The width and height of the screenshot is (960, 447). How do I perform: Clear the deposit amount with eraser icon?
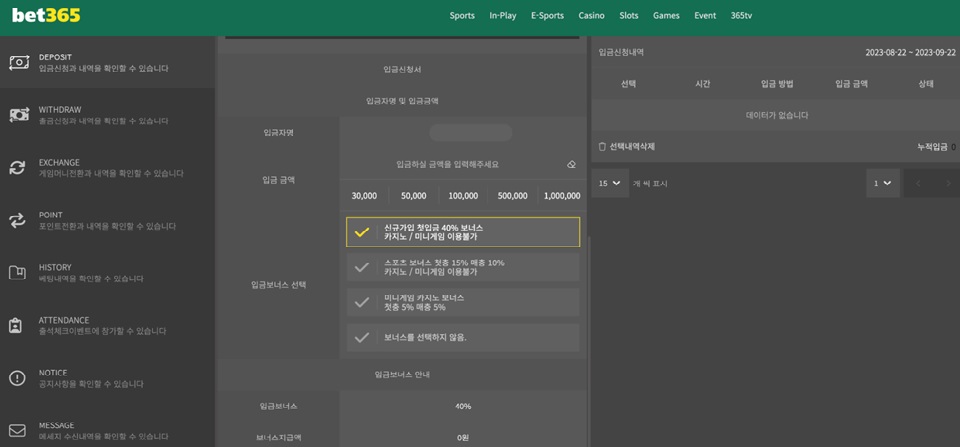click(571, 165)
